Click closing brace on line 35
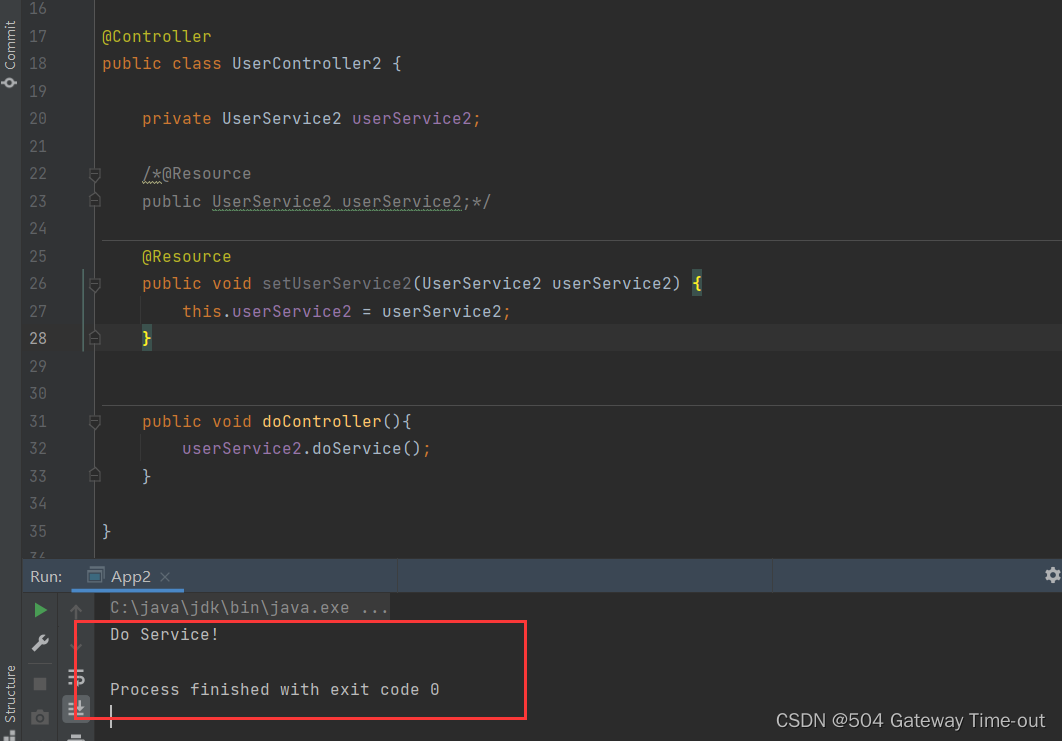Screen dimensions: 1062x741 (106, 532)
